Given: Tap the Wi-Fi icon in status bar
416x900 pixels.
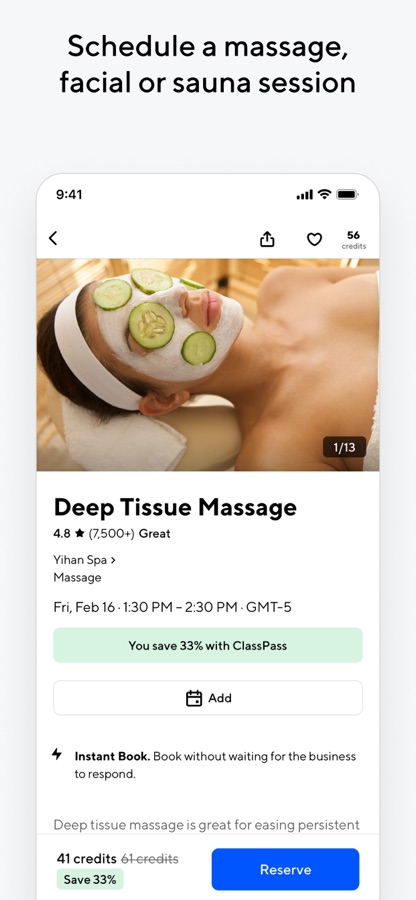Looking at the screenshot, I should 325,195.
